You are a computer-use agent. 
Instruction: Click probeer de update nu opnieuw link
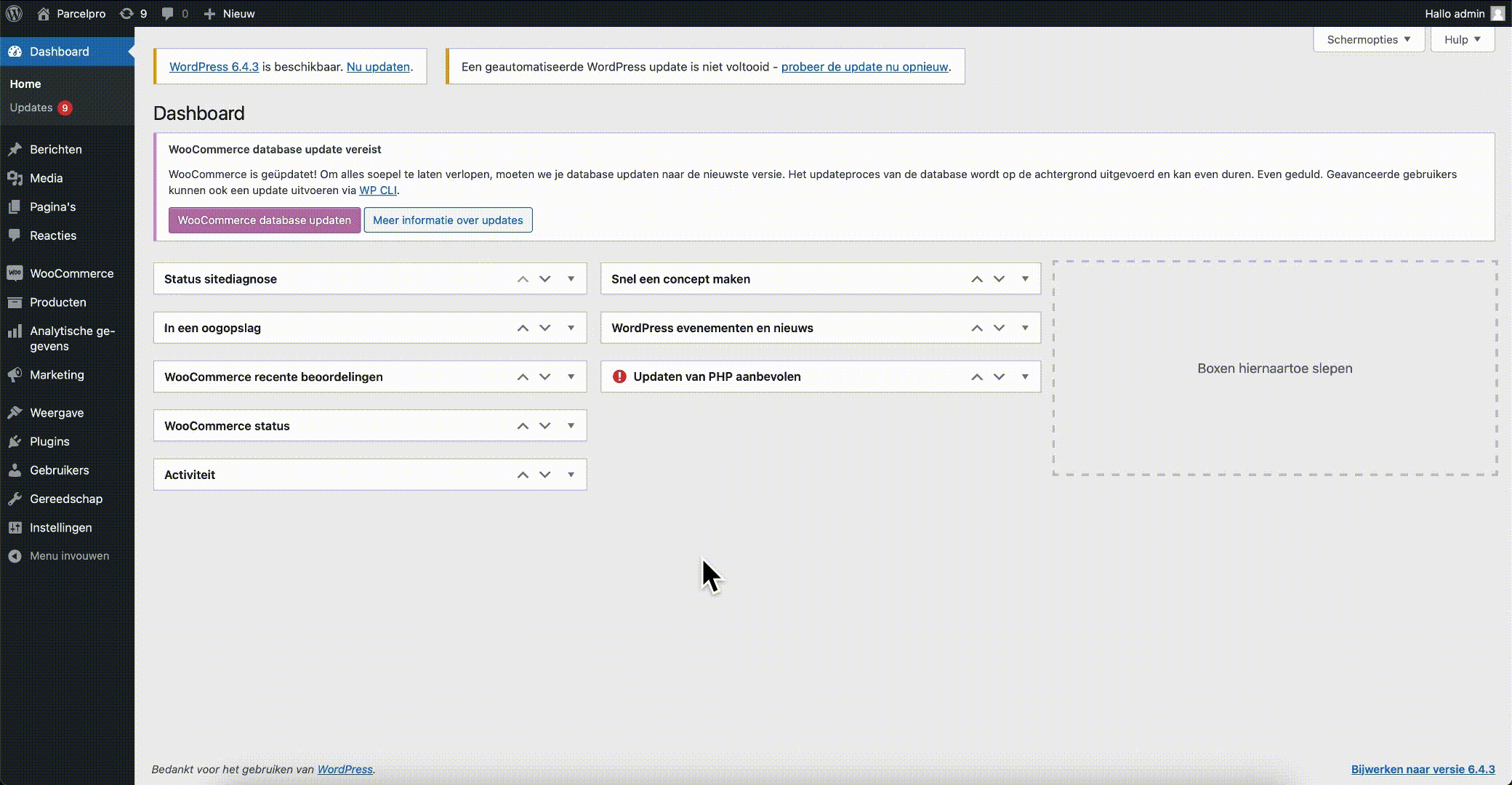864,67
